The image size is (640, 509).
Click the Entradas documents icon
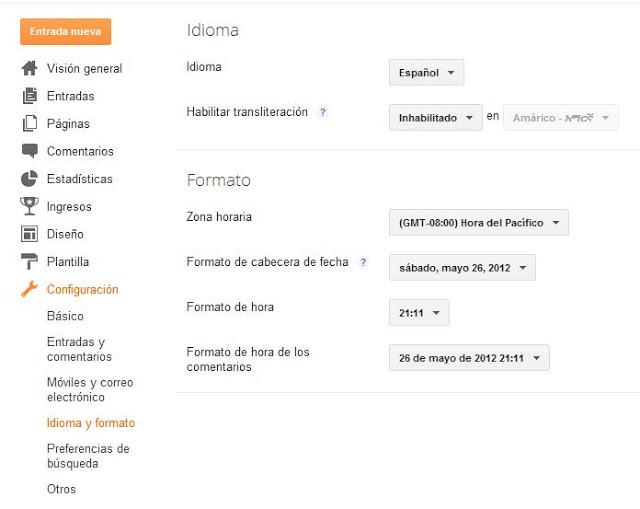[x=29, y=96]
